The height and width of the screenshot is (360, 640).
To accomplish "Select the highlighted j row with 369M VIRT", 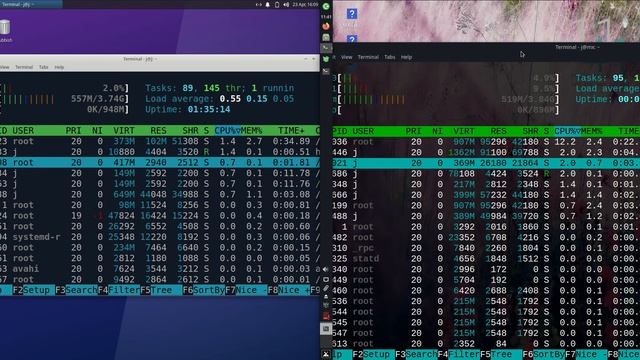I will (486, 163).
